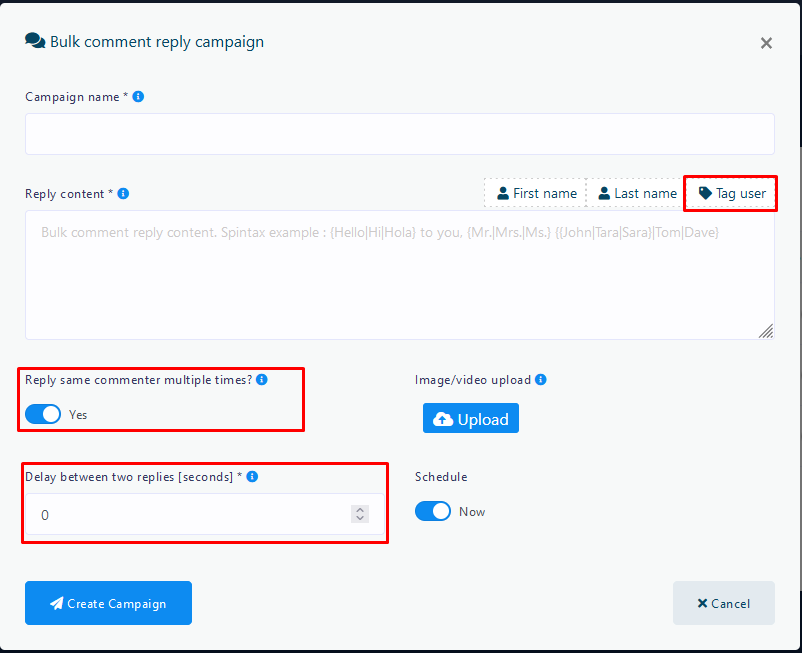Viewport: 802px width, 653px height.
Task: Click info icon beside Reply content label
Action: 123,194
